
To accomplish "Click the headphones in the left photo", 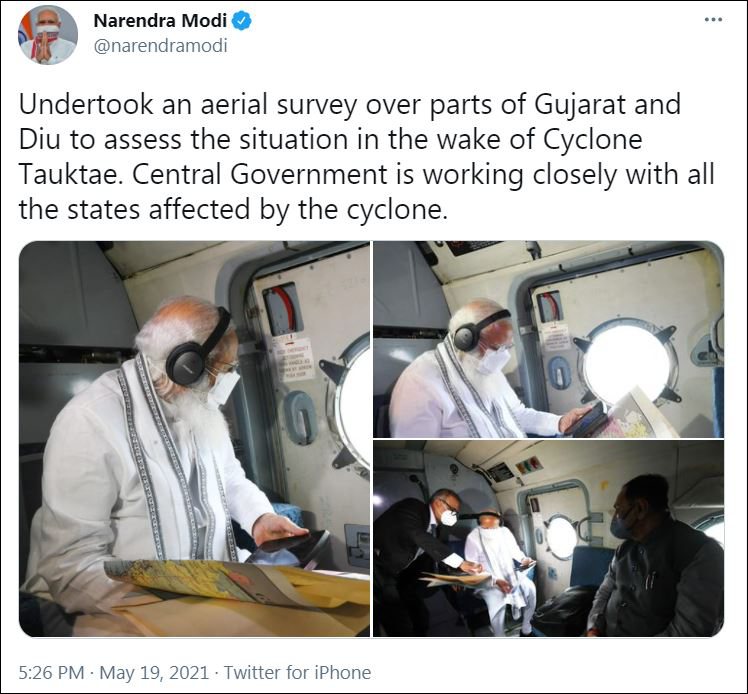I will coord(197,349).
